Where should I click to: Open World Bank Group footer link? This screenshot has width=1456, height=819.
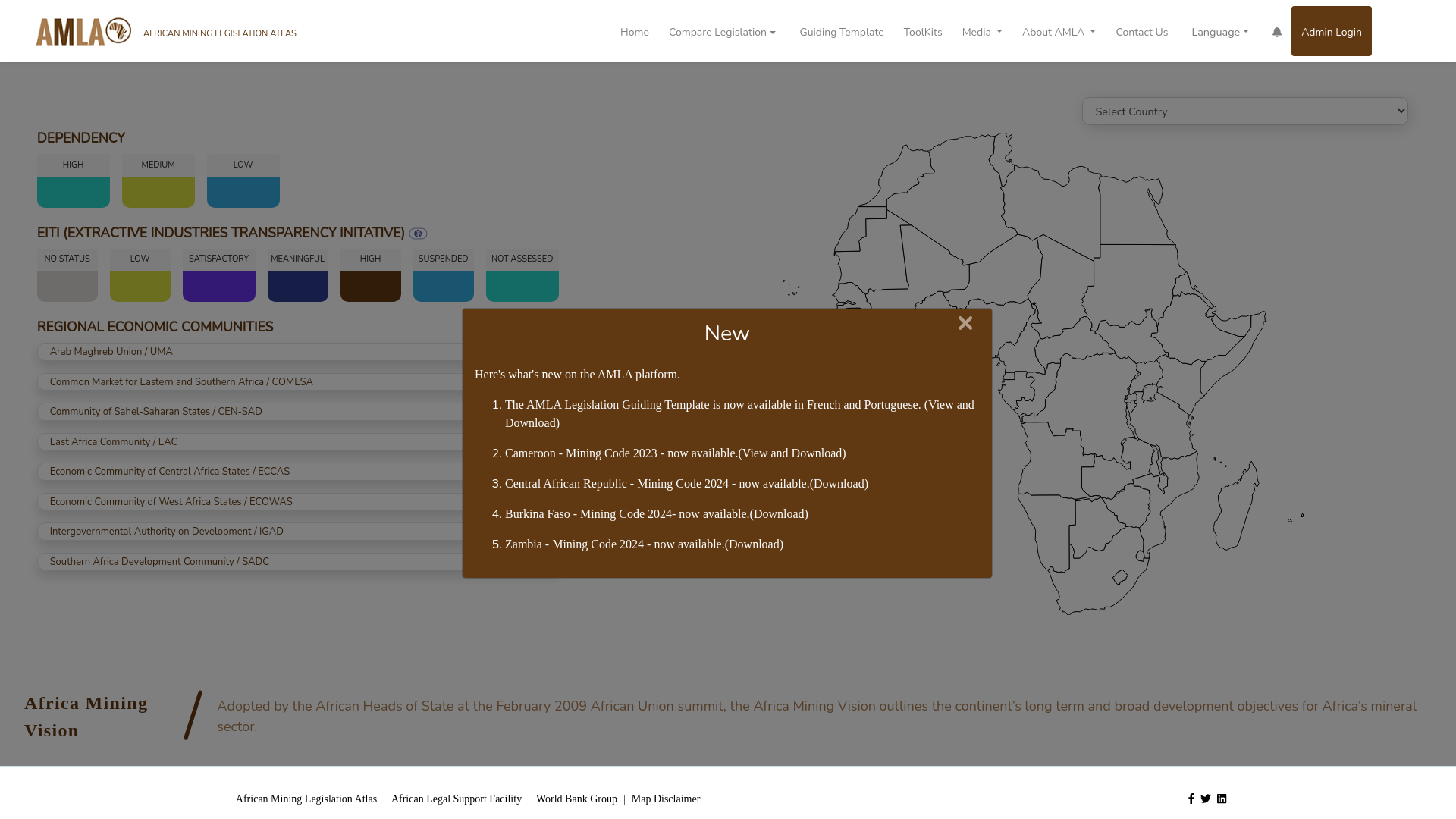pyautogui.click(x=576, y=799)
